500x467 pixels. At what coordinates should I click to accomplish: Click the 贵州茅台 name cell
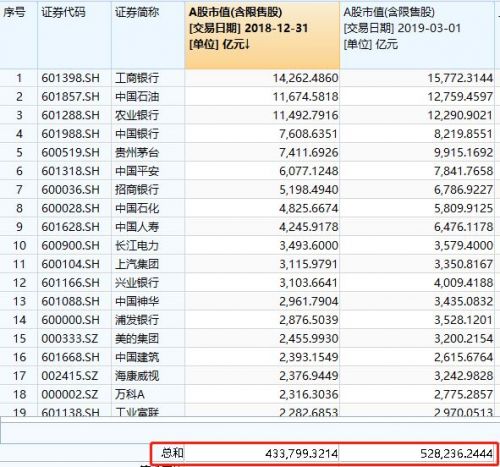pos(148,153)
